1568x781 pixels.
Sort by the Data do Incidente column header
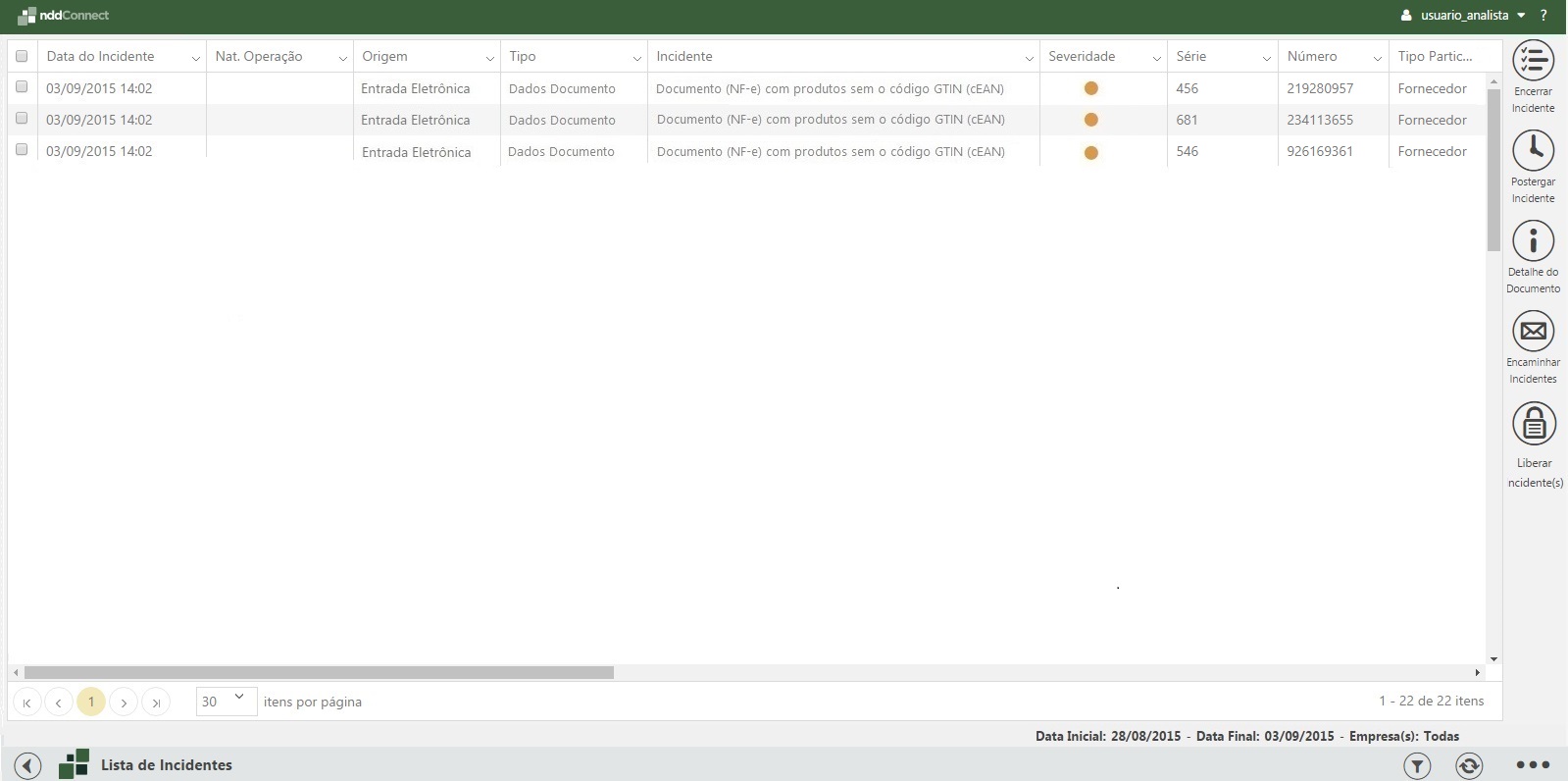[101, 56]
